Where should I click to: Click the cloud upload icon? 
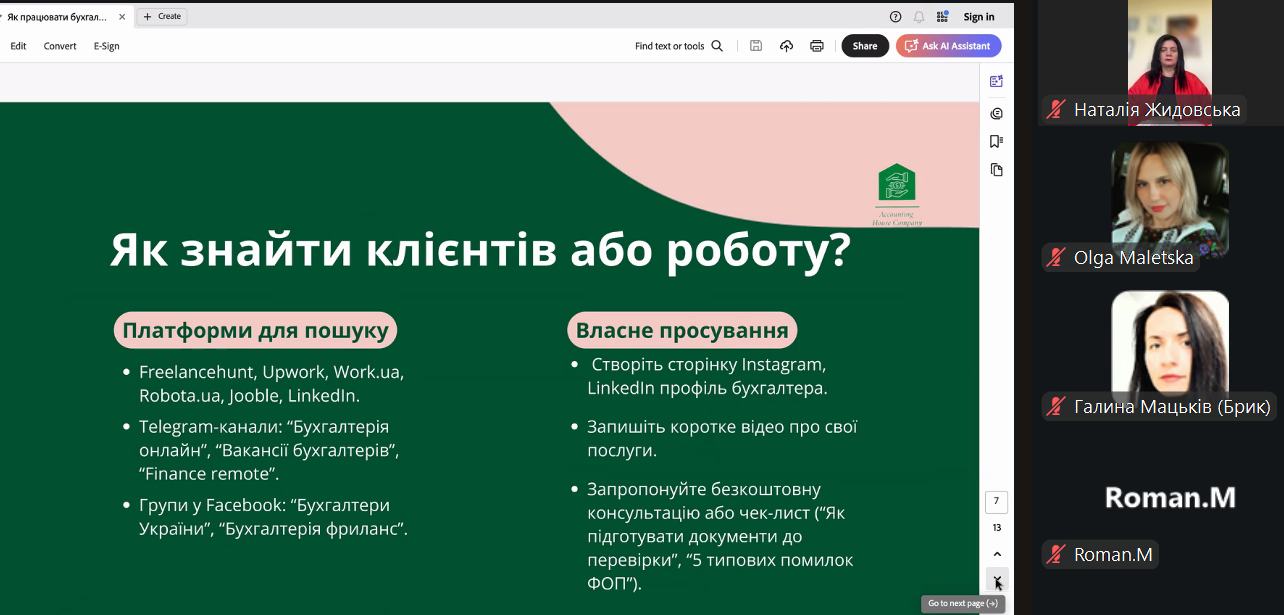(786, 46)
